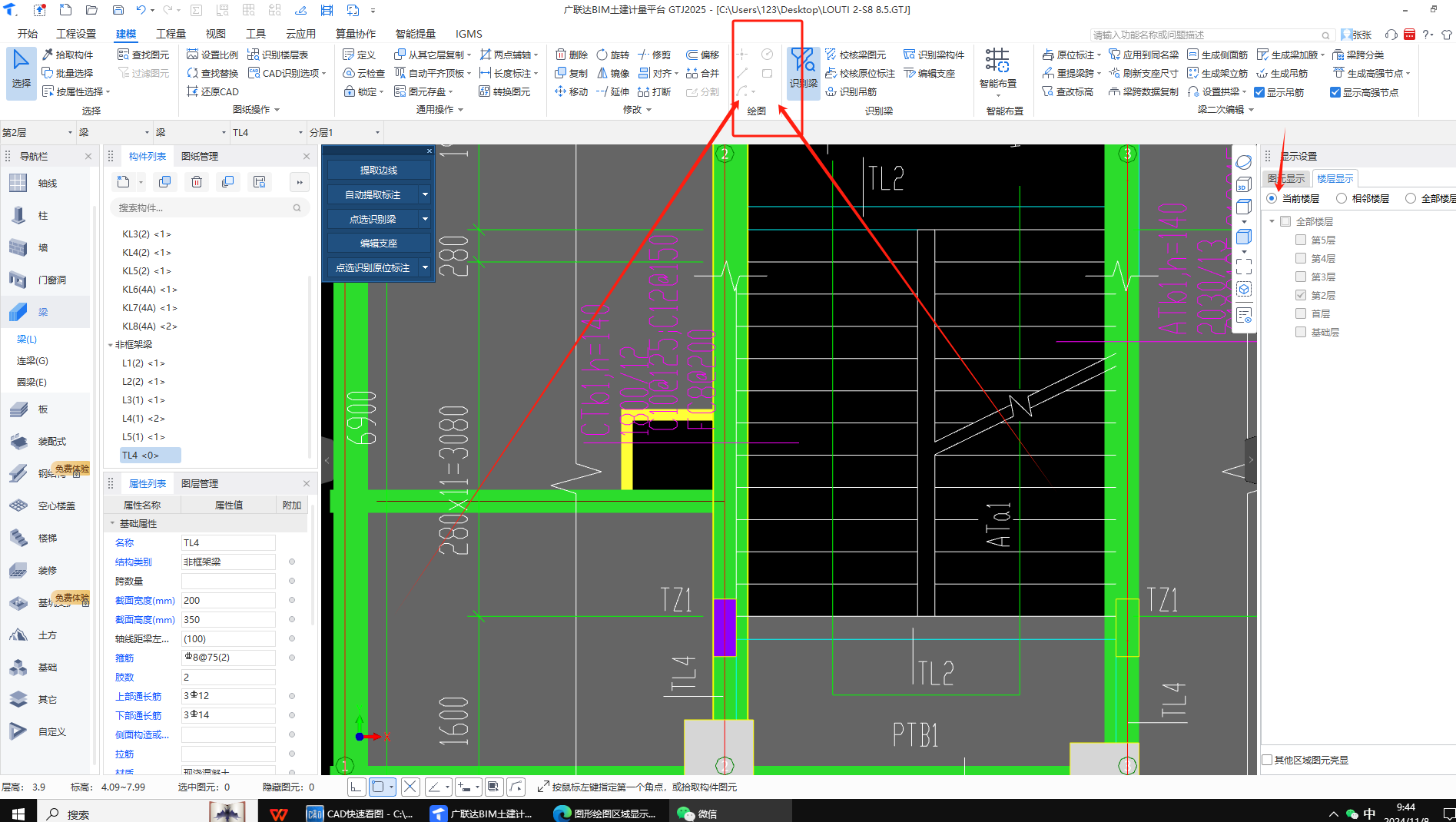Click the 镜像 tool
Viewport: 1456px width, 822px height.
[x=613, y=73]
